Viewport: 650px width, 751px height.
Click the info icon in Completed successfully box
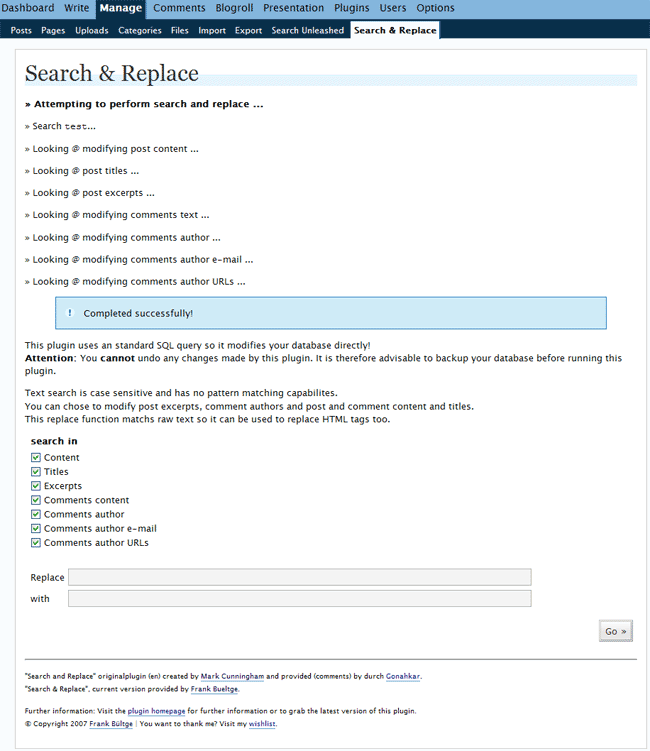point(70,313)
